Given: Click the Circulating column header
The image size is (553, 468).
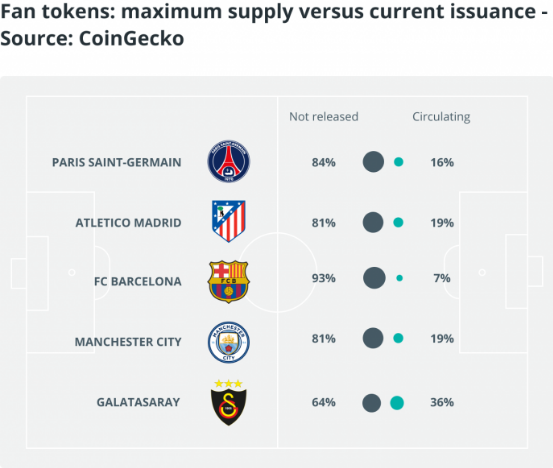Looking at the screenshot, I should point(441,117).
